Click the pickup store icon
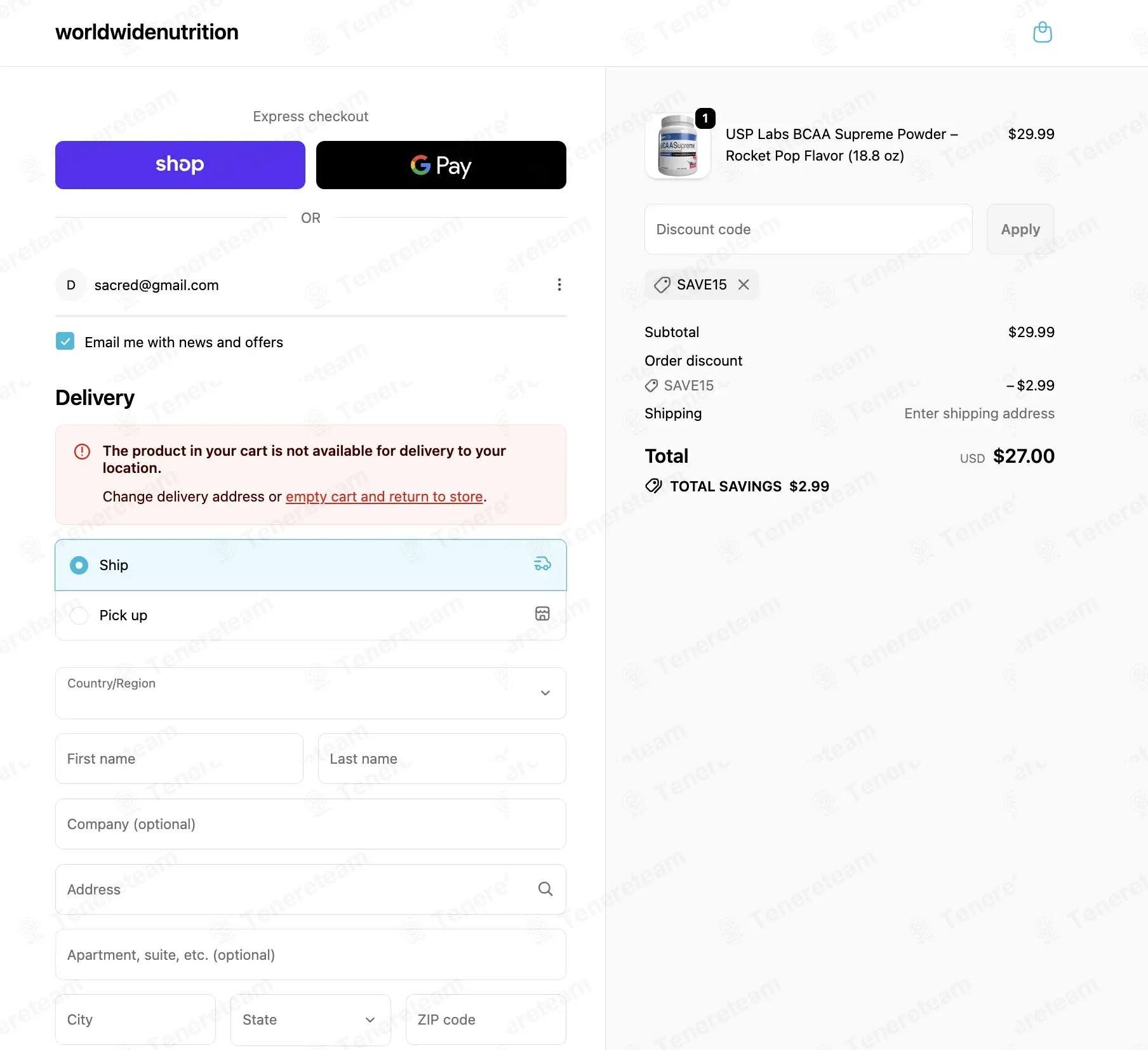 point(542,614)
